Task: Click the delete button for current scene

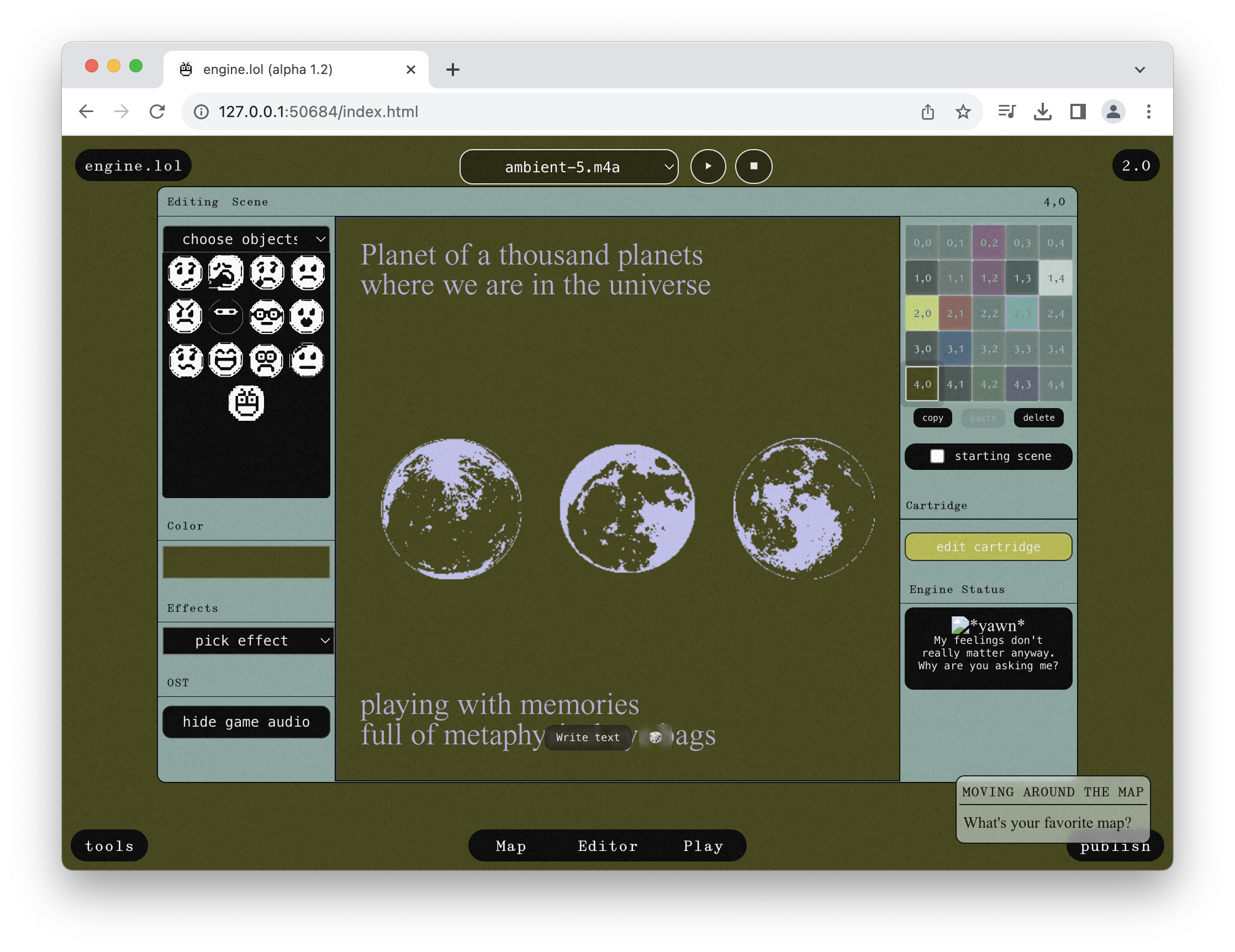Action: click(x=1039, y=418)
